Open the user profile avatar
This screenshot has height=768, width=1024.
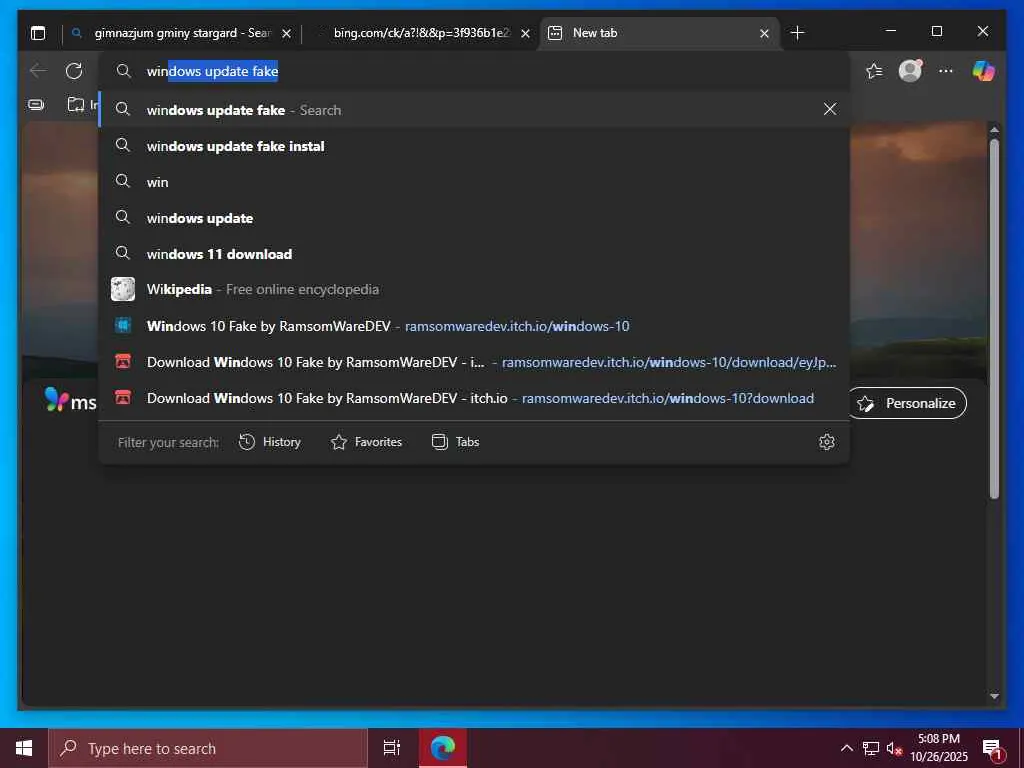910,71
